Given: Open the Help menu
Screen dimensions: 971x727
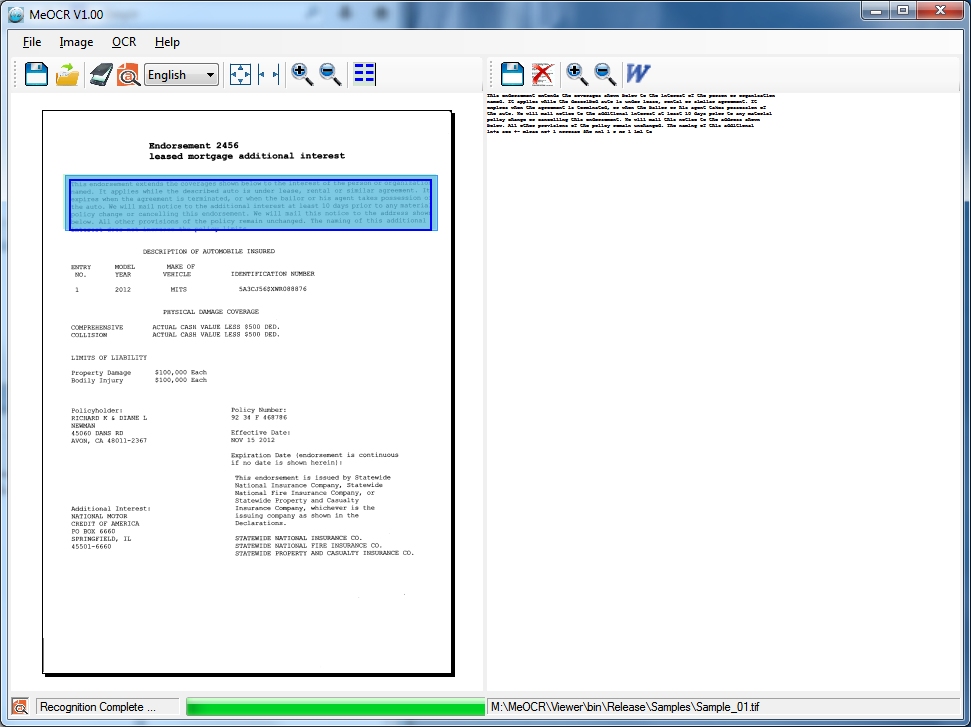Looking at the screenshot, I should [x=167, y=42].
